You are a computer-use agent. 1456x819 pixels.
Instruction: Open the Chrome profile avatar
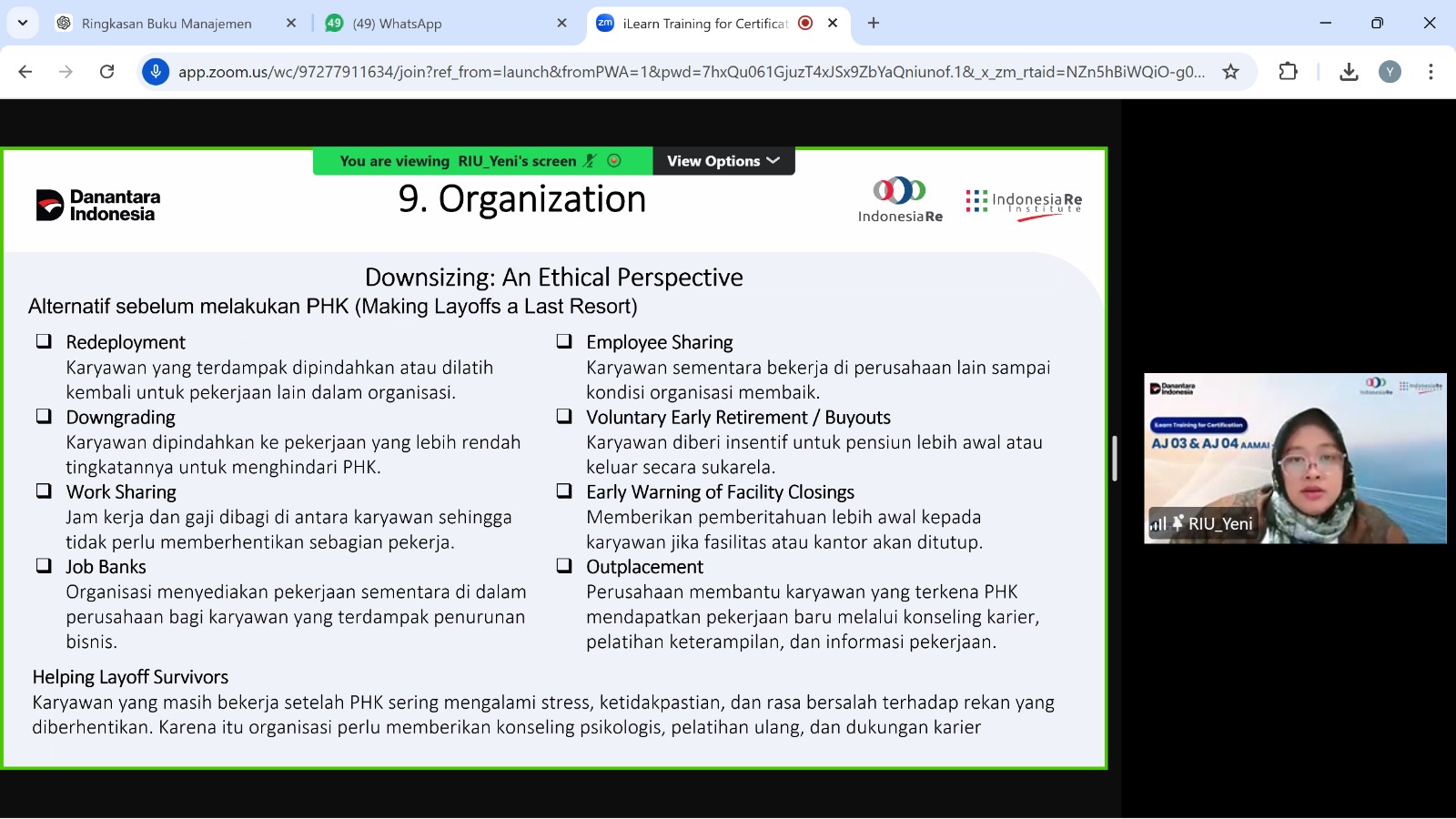pyautogui.click(x=1390, y=72)
